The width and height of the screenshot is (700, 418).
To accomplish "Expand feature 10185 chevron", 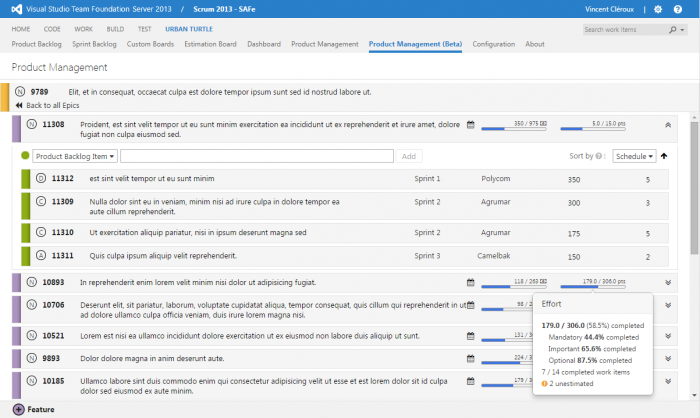I will pos(668,381).
